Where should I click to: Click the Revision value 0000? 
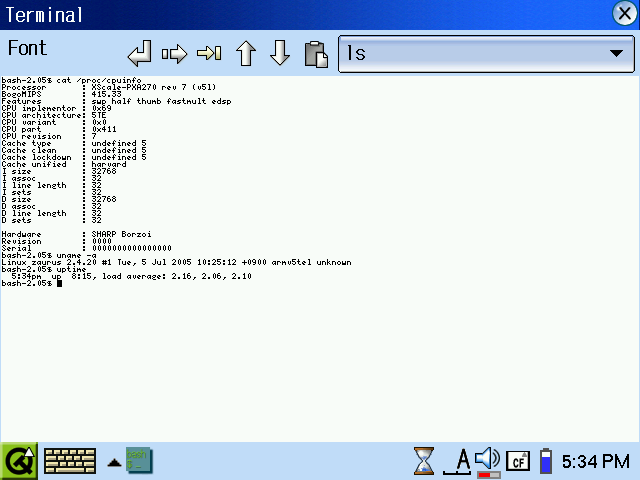tap(102, 241)
